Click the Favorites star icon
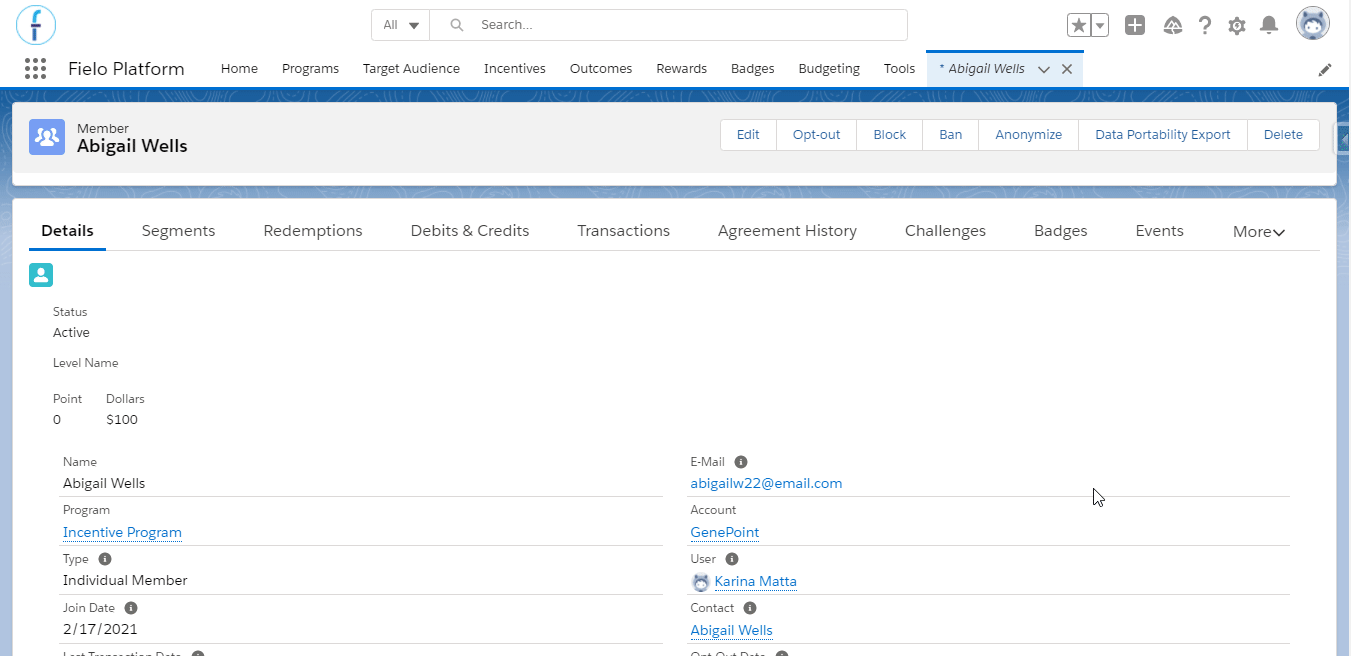Screen dimensions: 1351x656 (1078, 25)
